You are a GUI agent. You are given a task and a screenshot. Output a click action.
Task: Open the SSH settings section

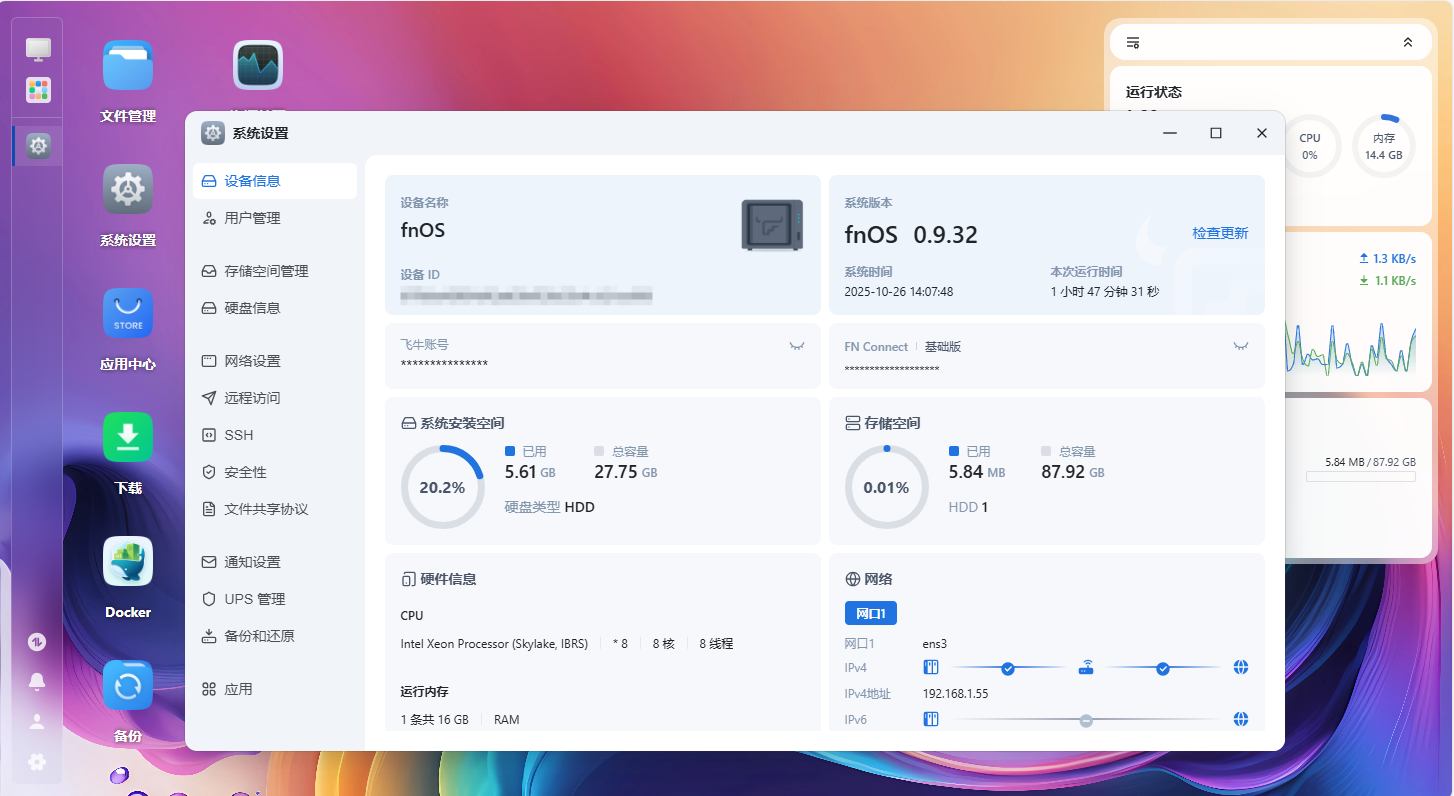239,435
